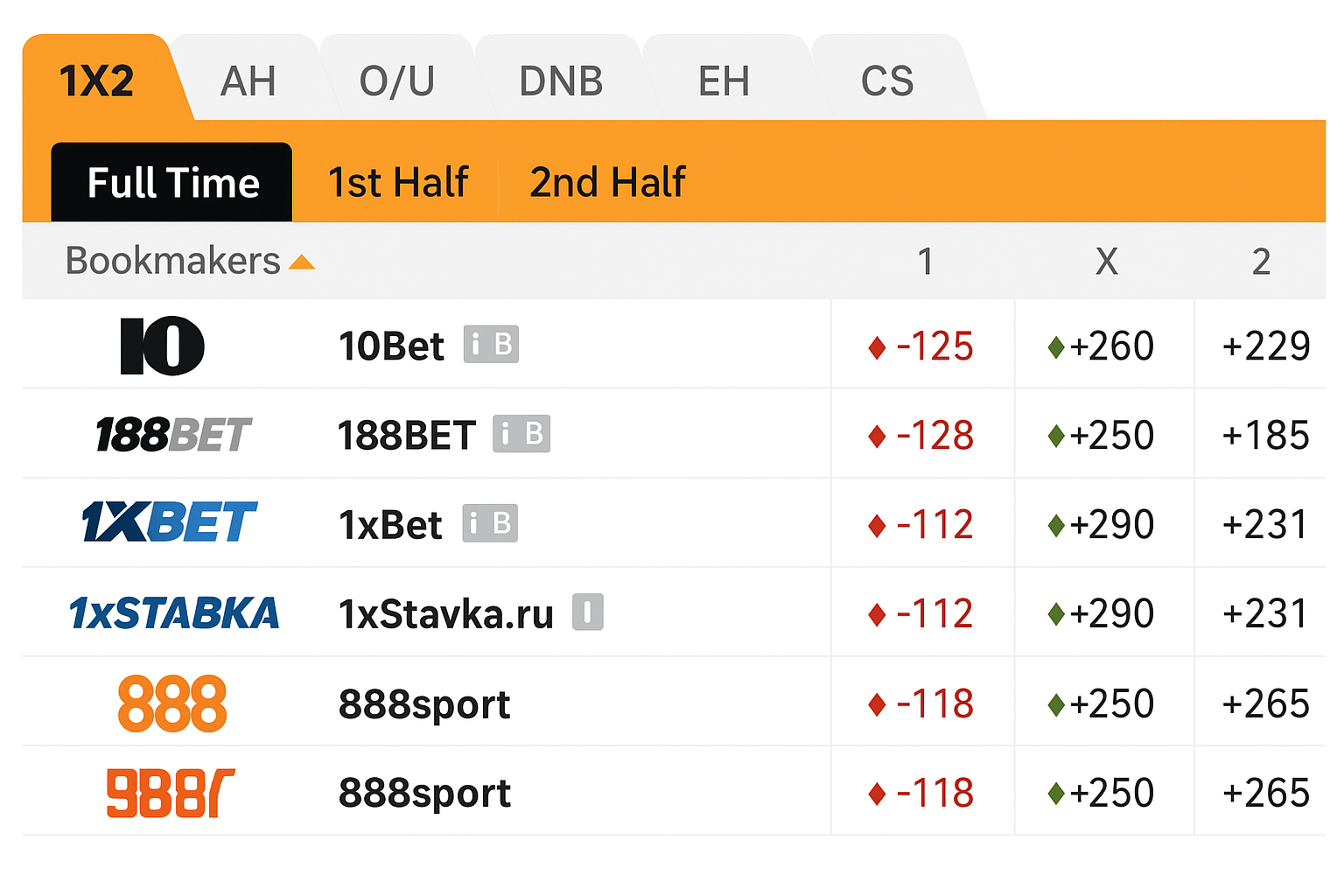The image size is (1344, 896).
Task: Click the 1XBET bookmaker logo
Action: [169, 522]
